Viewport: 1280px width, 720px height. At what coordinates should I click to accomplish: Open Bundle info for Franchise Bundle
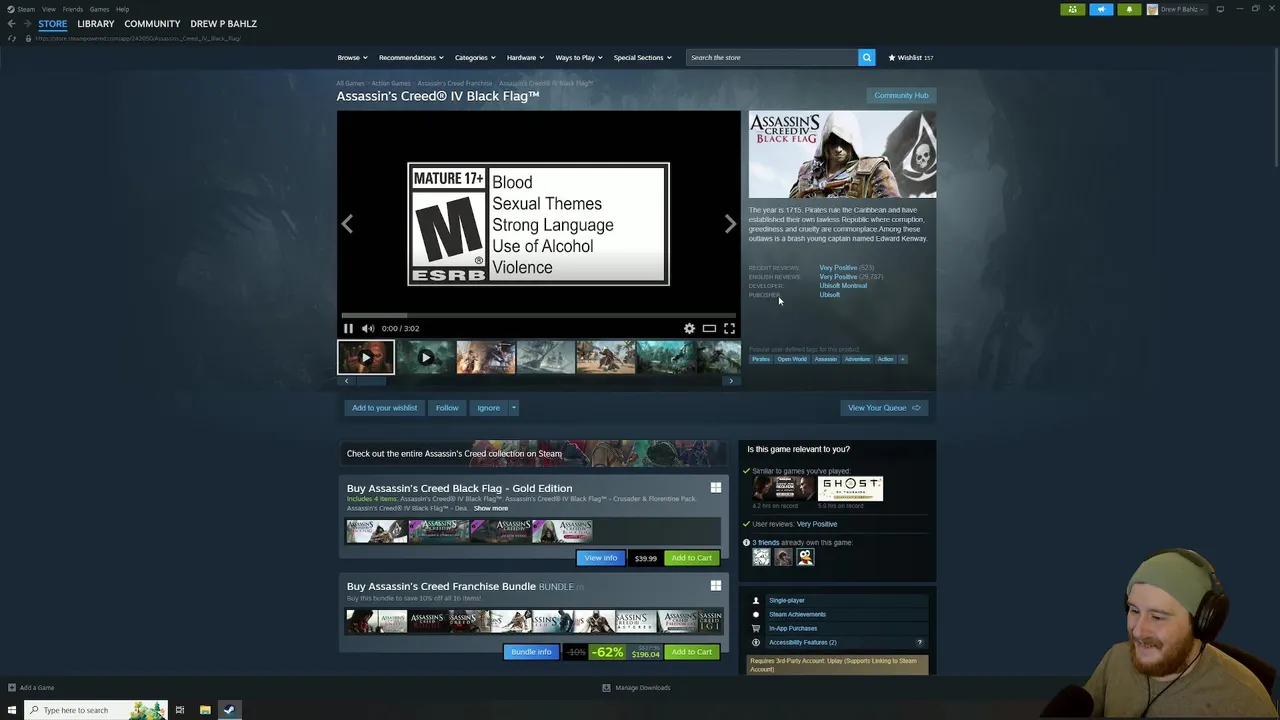click(531, 652)
